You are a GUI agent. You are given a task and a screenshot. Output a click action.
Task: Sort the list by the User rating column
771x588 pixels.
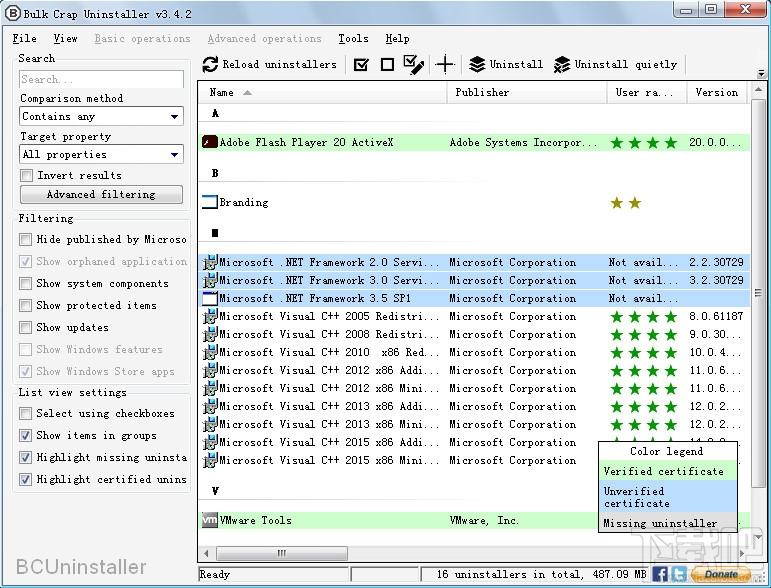coord(647,92)
